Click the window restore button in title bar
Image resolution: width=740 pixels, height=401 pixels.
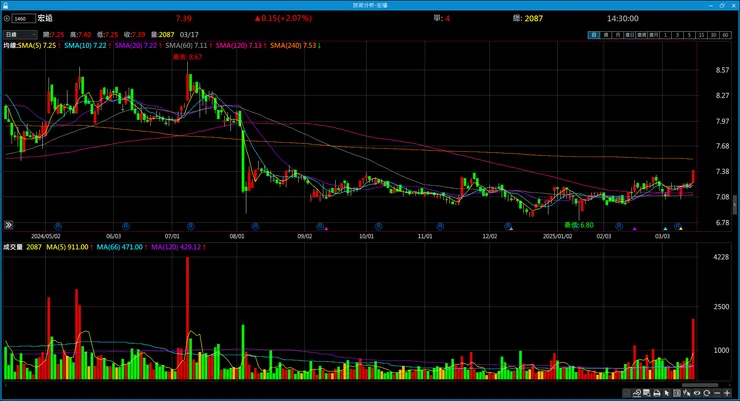coord(722,5)
